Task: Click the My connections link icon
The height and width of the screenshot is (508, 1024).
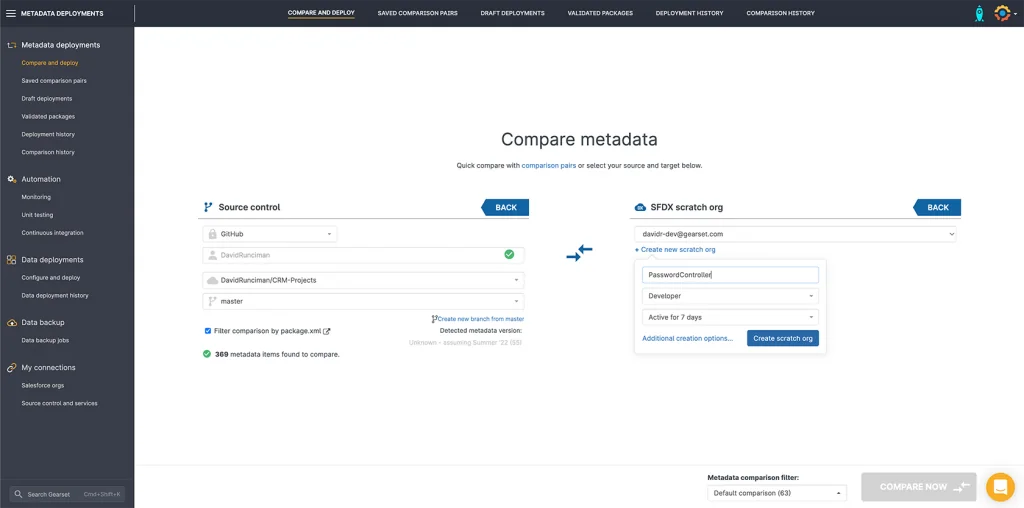Action: click(11, 368)
